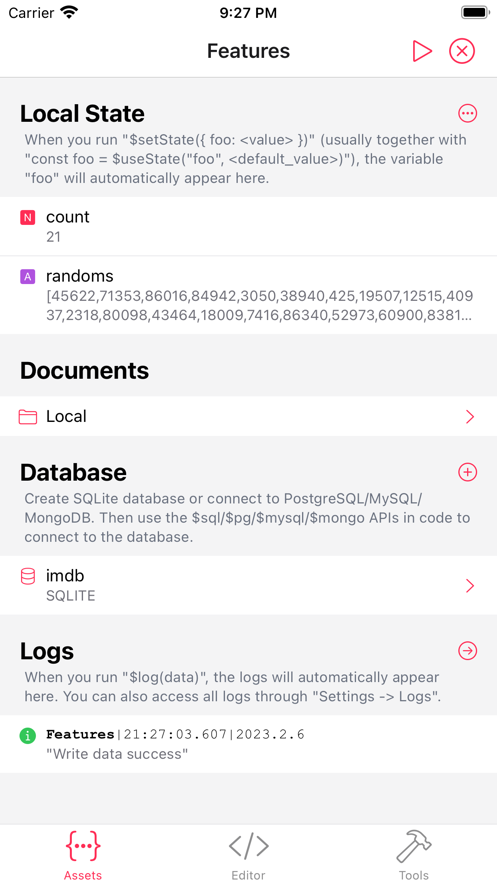
Task: Click the array type icon beside randoms
Action: (x=28, y=277)
